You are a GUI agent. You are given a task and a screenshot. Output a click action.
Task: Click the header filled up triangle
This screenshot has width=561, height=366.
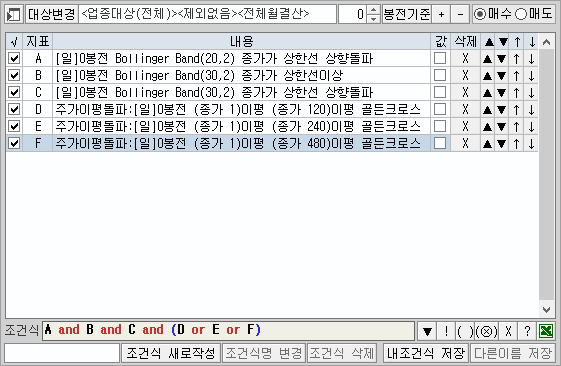pyautogui.click(x=489, y=42)
